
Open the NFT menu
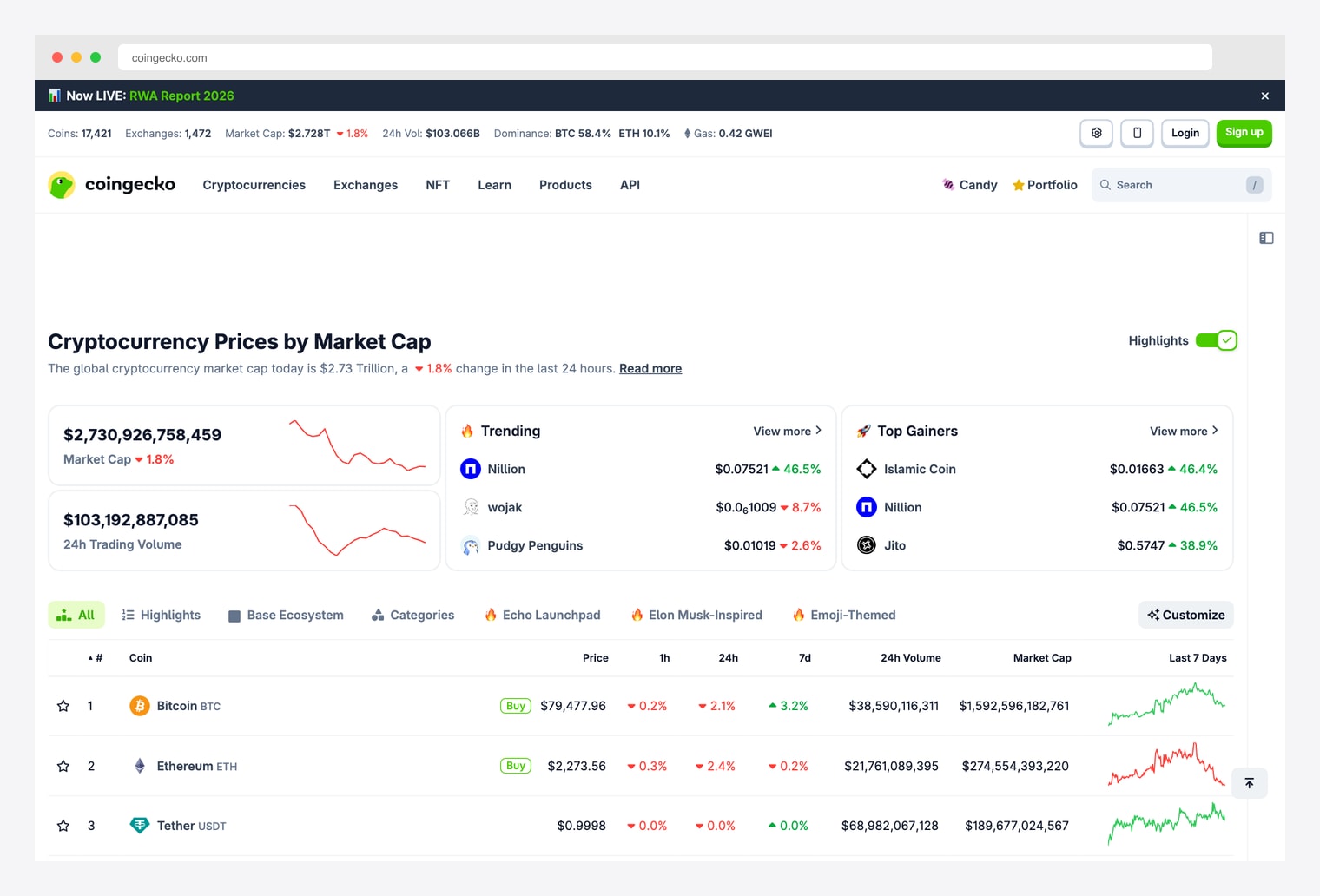438,185
